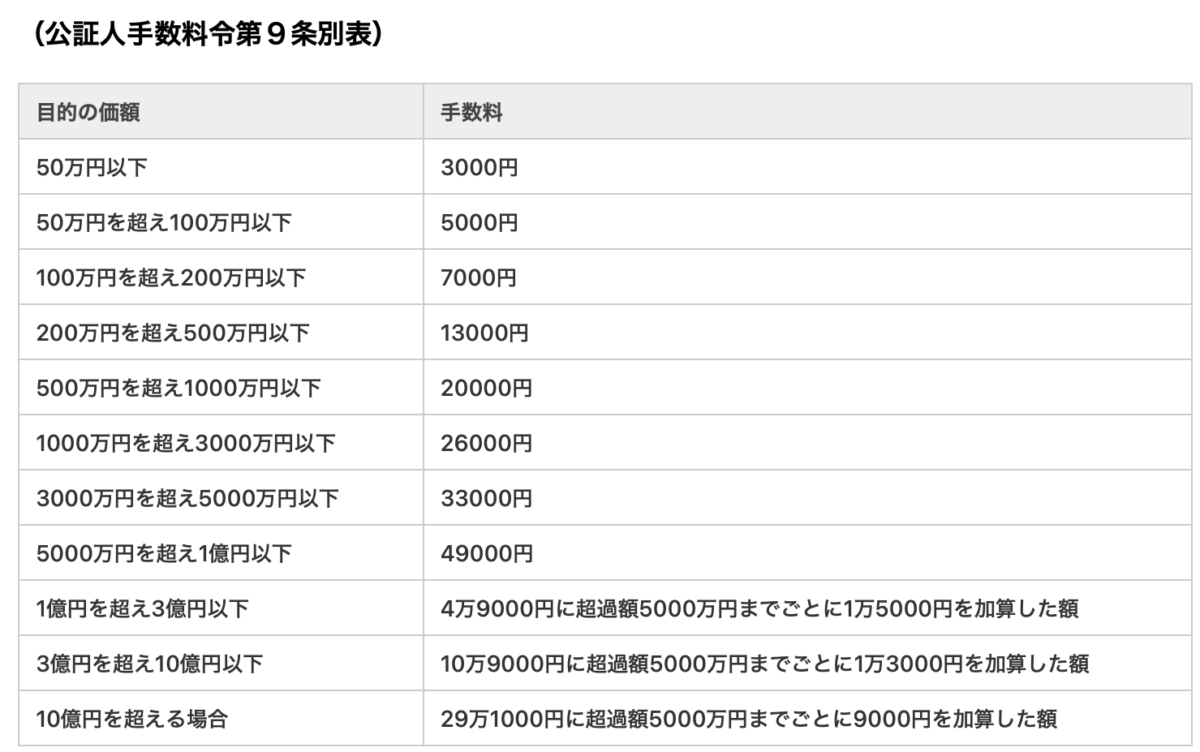The image size is (1200, 752).
Task: Click the 手数料 column header
Action: (x=471, y=112)
